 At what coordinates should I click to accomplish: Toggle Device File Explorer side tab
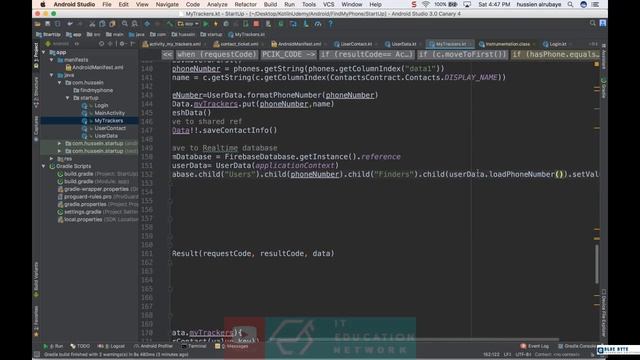click(604, 313)
